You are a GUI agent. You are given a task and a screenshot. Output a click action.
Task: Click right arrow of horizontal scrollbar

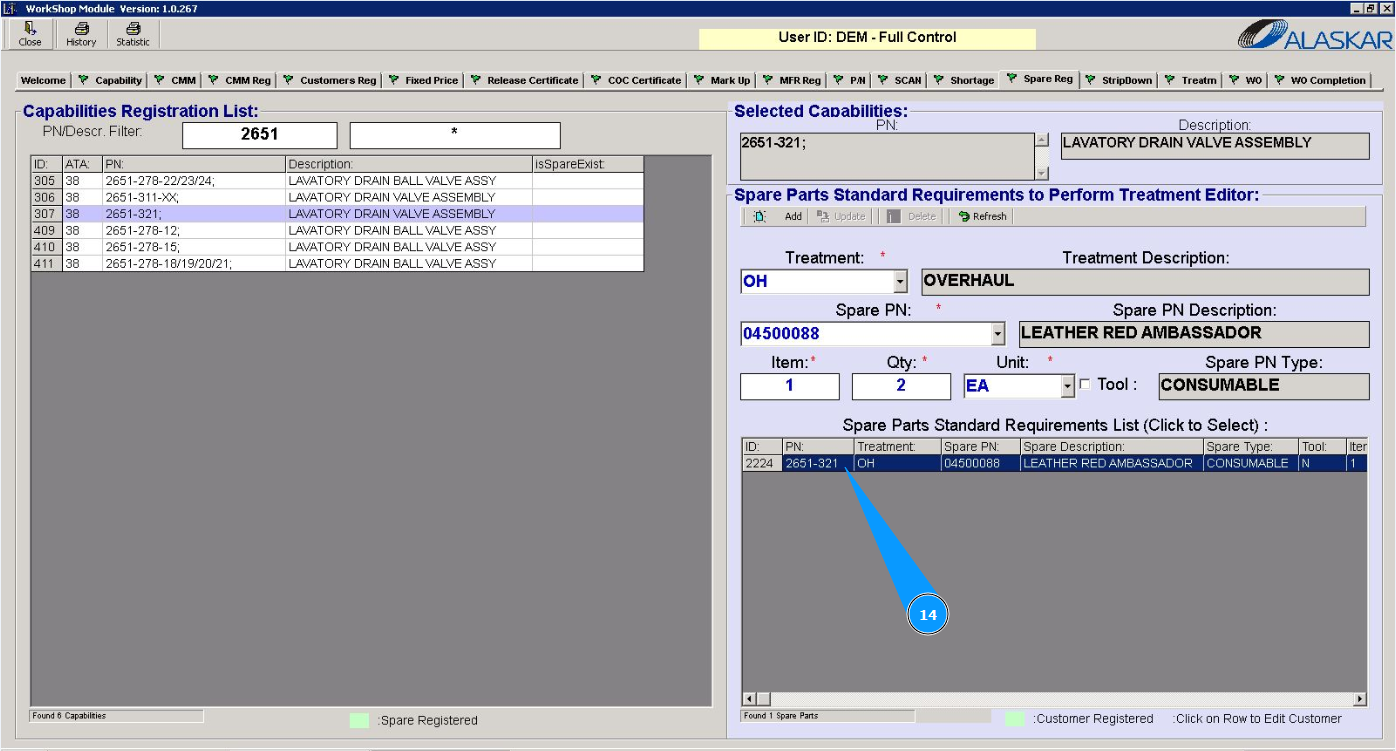tap(1360, 698)
